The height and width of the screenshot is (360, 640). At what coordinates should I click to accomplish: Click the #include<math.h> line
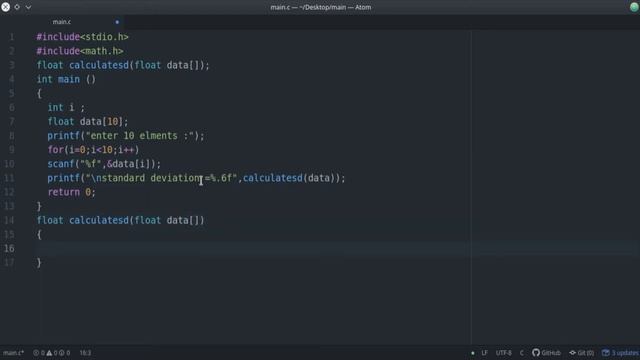click(x=80, y=51)
